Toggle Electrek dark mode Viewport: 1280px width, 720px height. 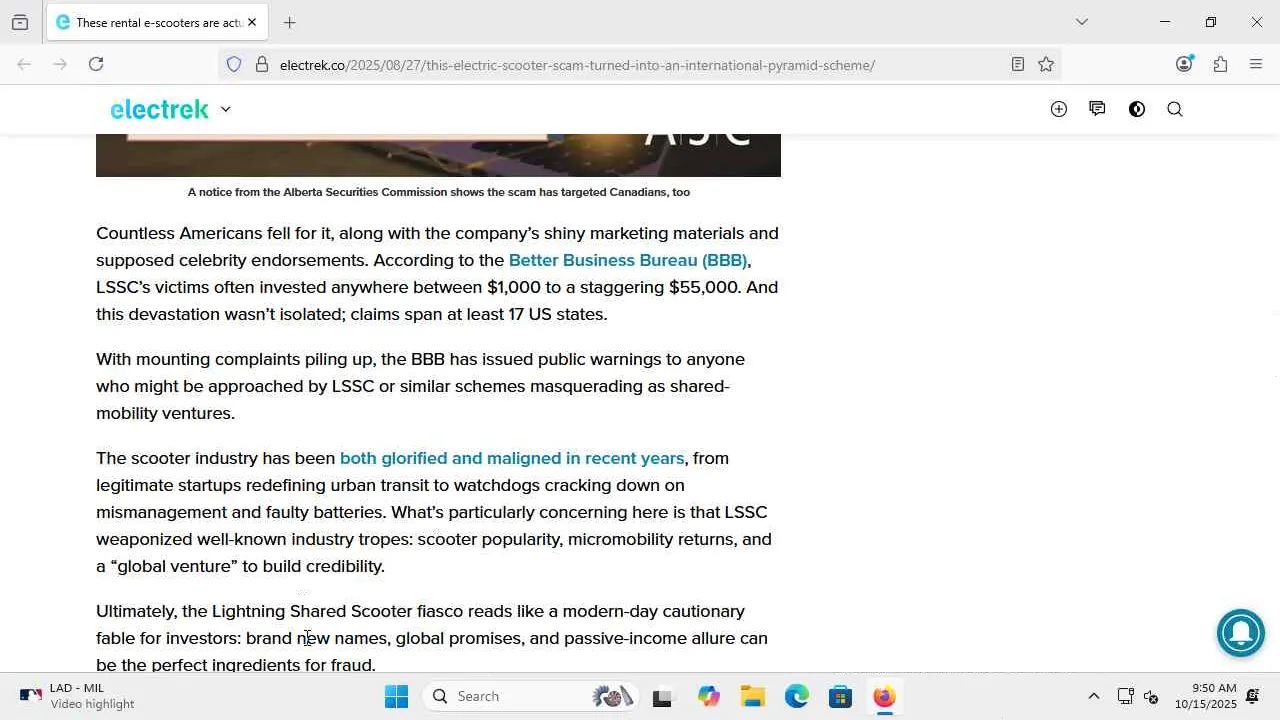pos(1137,109)
